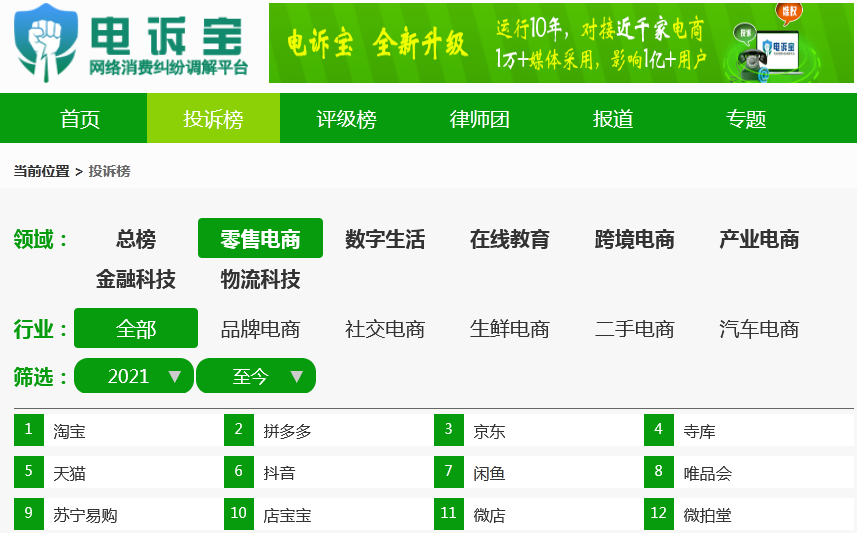Open the 电诉宝全新升级 banner ad
The height and width of the screenshot is (533, 857).
561,43
